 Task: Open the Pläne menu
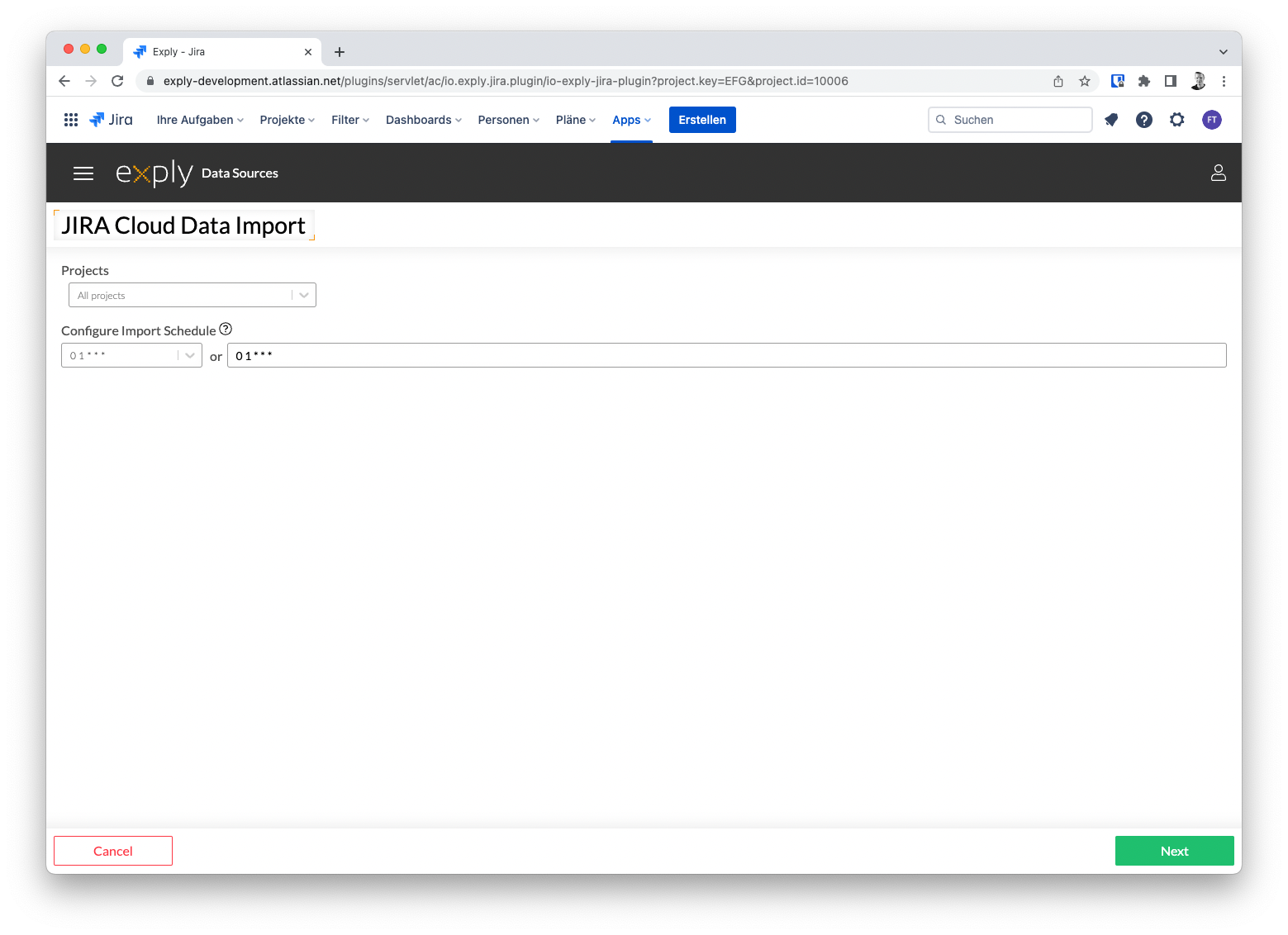pyautogui.click(x=576, y=120)
